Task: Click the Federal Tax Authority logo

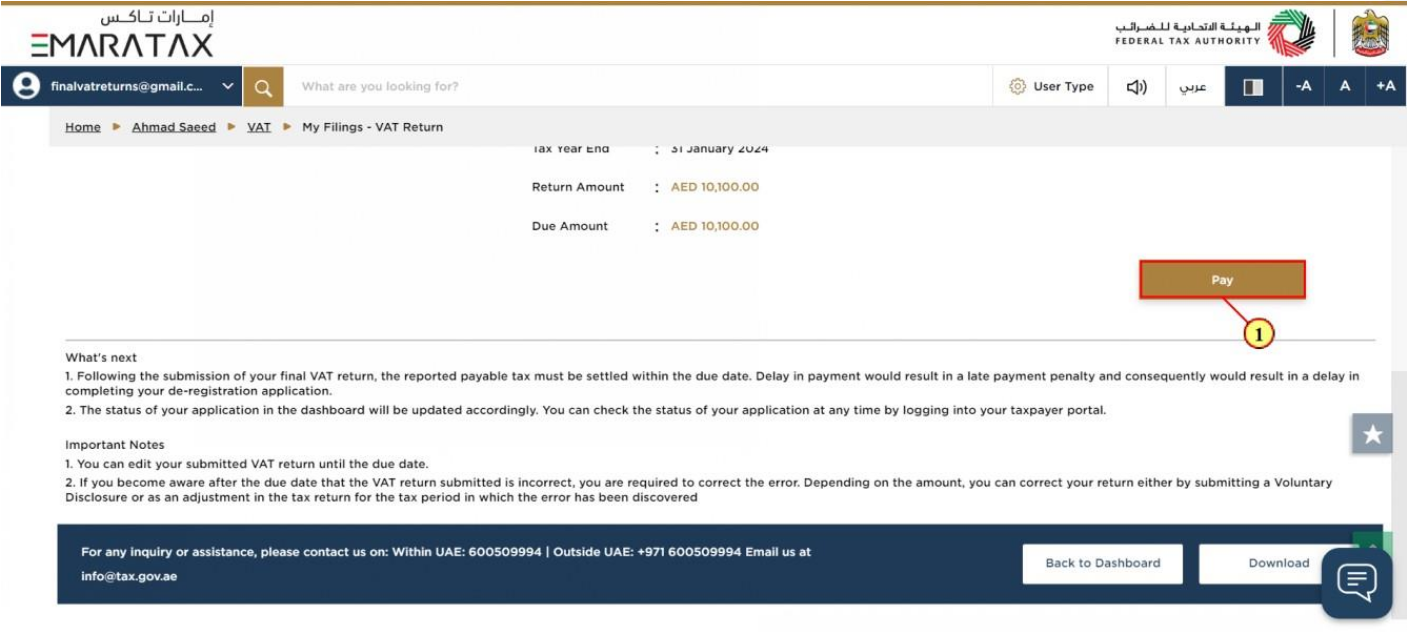Action: (x=1216, y=34)
